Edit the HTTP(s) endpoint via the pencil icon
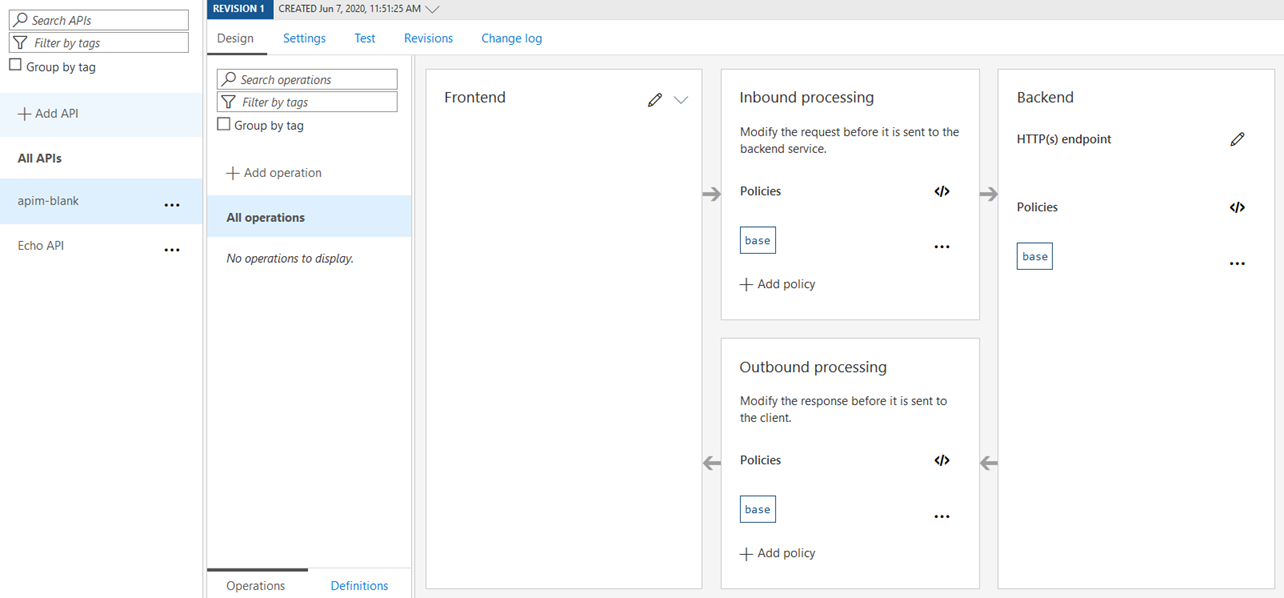 (1237, 139)
